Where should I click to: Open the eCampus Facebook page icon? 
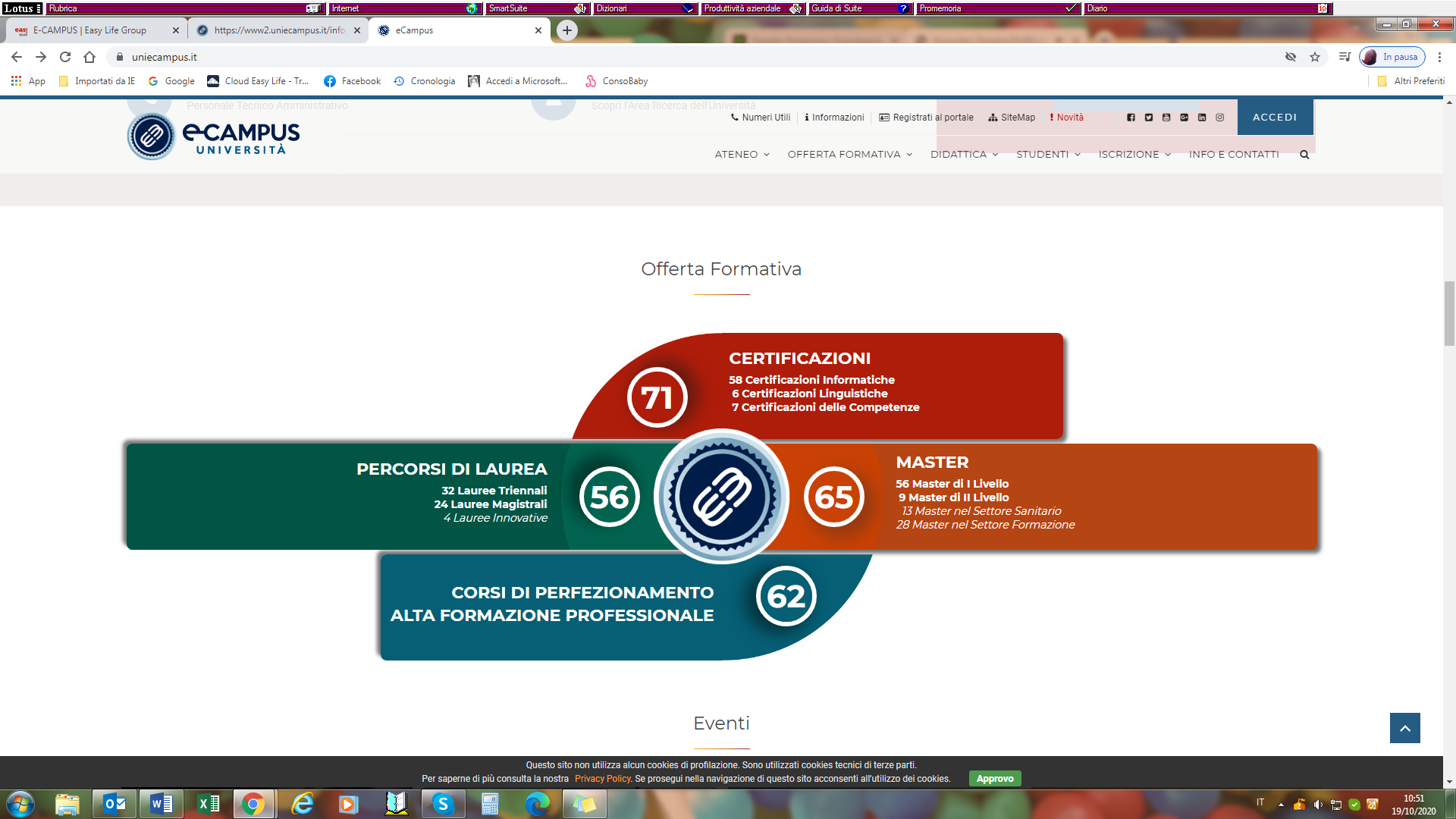click(1131, 118)
